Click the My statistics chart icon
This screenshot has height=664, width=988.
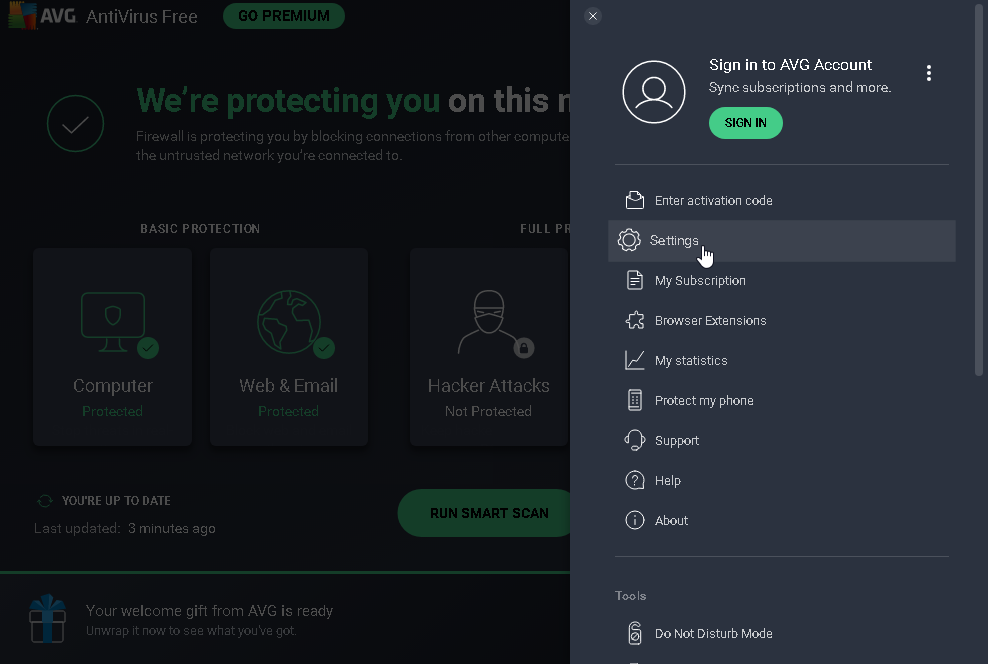point(634,360)
